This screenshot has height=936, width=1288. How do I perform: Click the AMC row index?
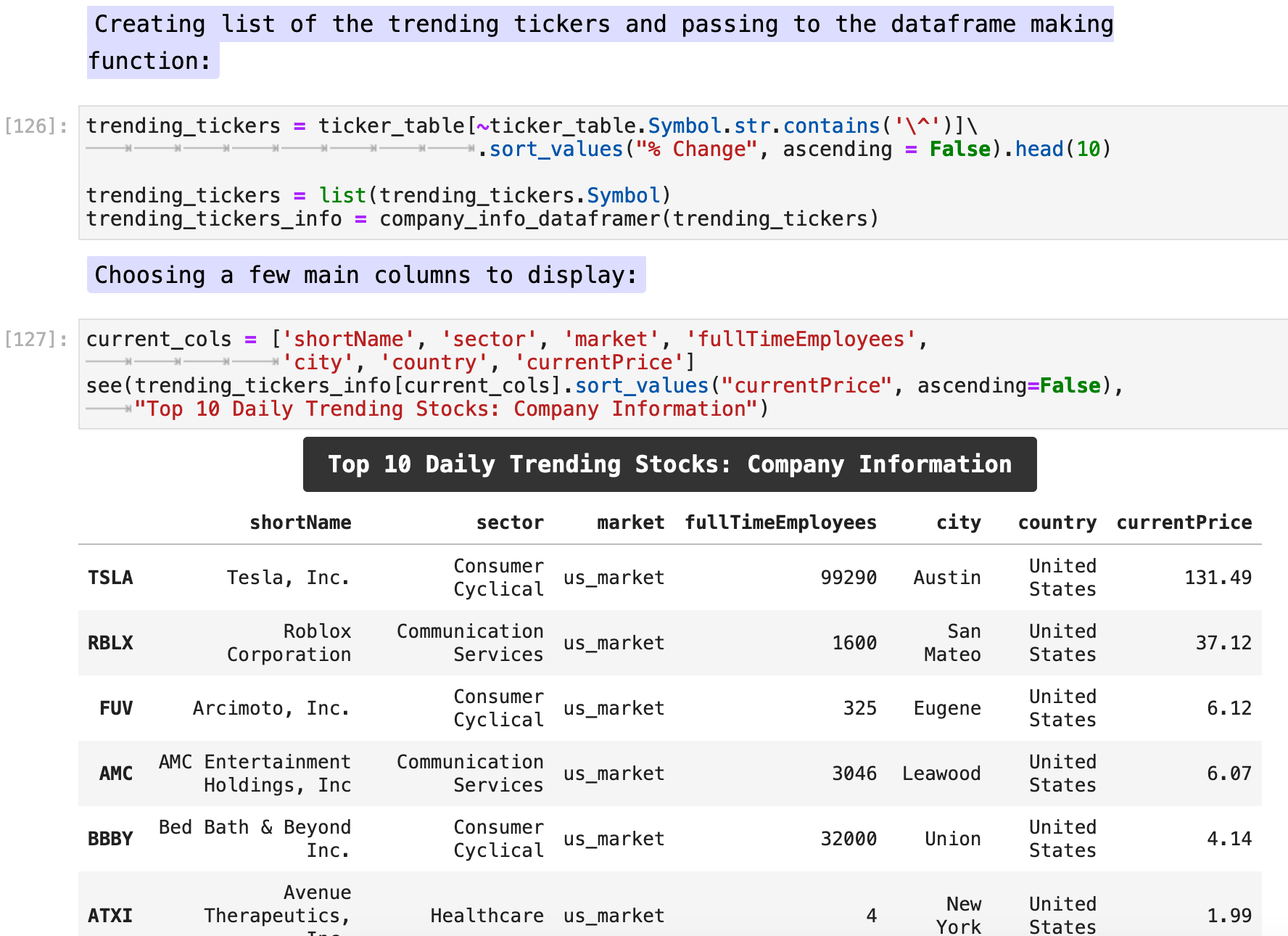(116, 773)
